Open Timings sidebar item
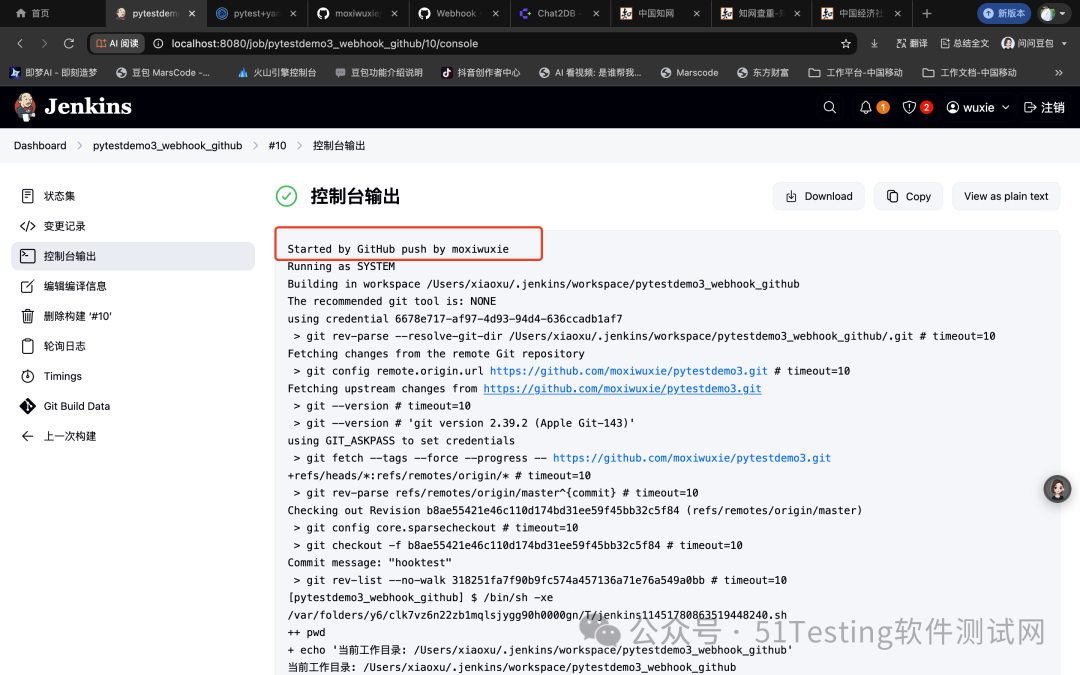The image size is (1080, 675). [x=133, y=376]
